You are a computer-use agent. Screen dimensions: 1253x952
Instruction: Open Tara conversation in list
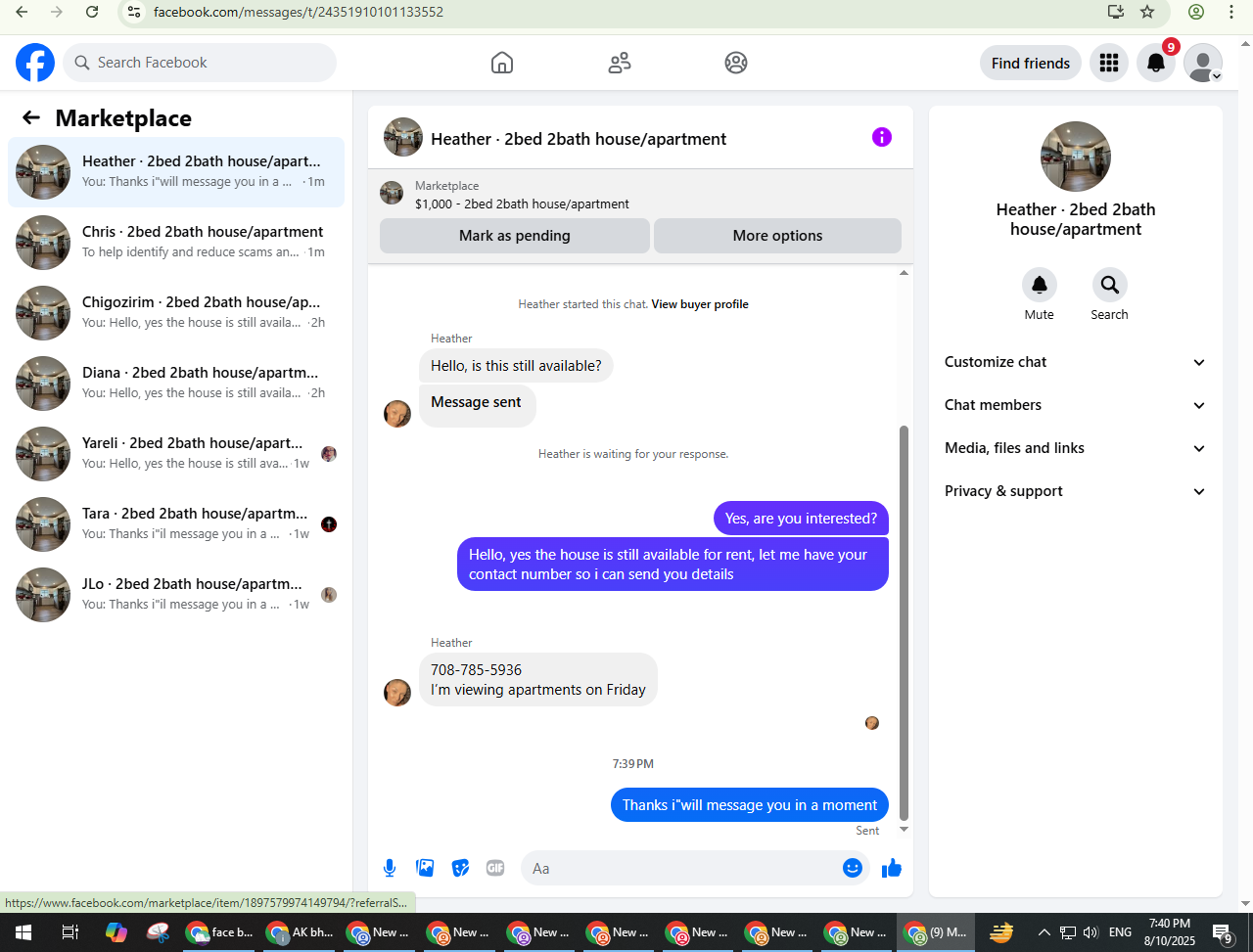point(176,524)
